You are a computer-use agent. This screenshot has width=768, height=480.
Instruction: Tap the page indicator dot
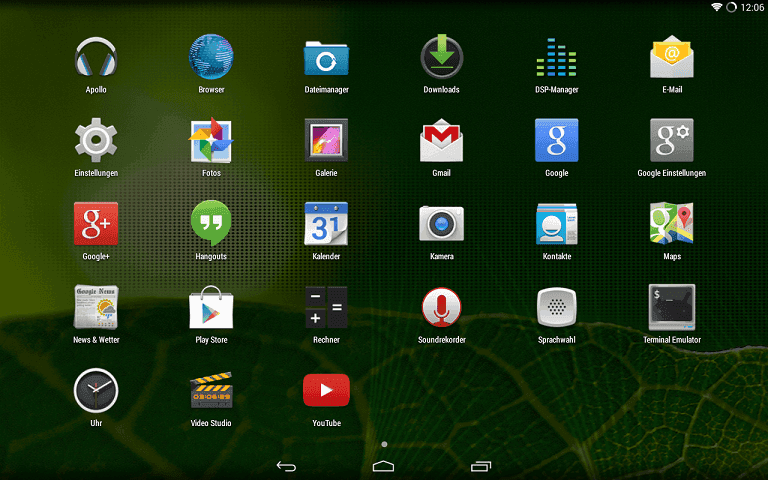[384, 444]
